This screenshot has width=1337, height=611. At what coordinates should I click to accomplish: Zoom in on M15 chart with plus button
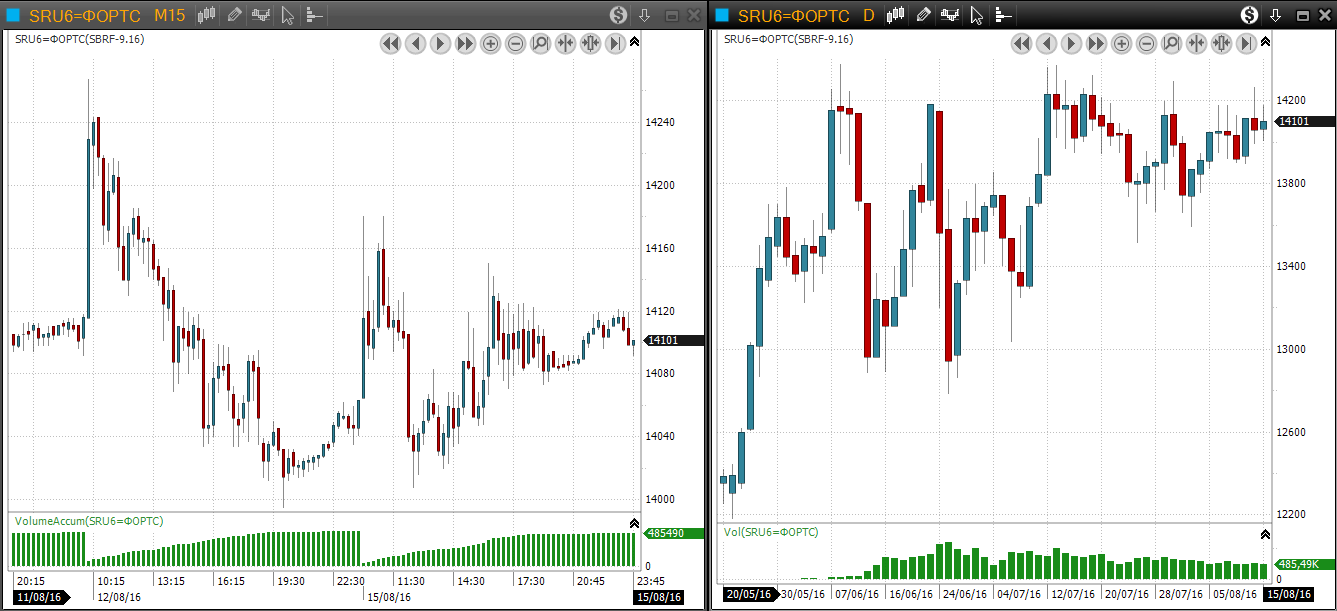pyautogui.click(x=490, y=44)
